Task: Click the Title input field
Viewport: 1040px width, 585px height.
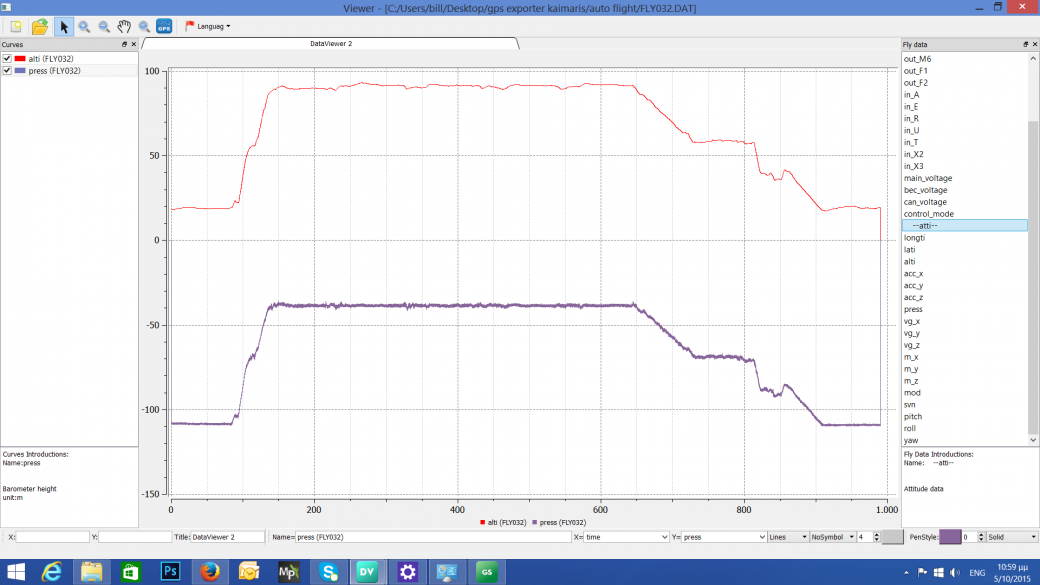Action: point(227,538)
